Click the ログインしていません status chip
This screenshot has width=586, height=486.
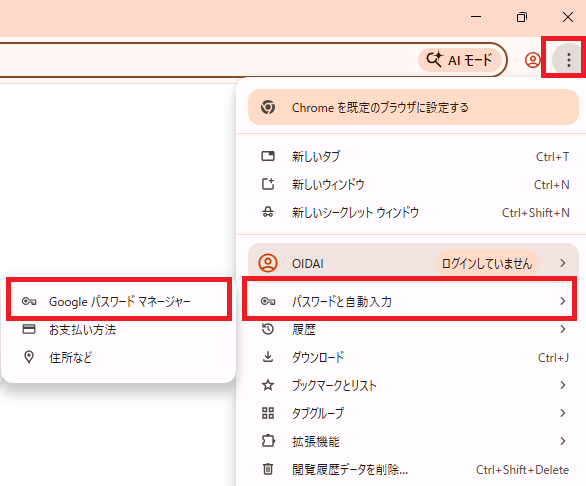click(487, 264)
